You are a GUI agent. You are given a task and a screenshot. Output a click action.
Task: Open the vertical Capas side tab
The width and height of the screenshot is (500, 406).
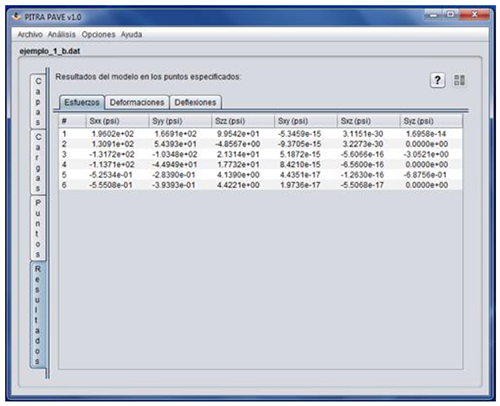38,101
